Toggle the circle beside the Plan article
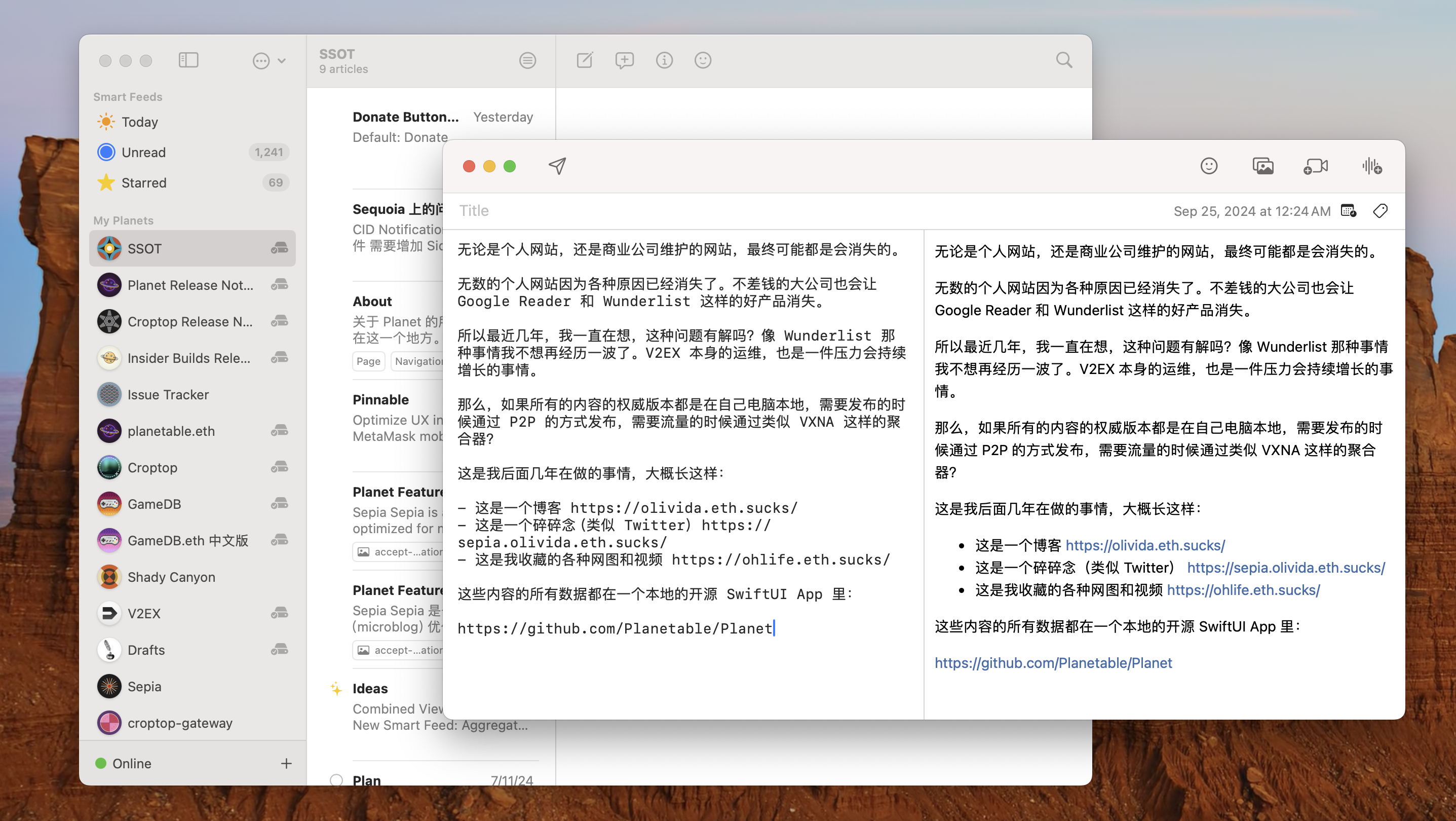This screenshot has width=1456, height=821. tap(336, 780)
